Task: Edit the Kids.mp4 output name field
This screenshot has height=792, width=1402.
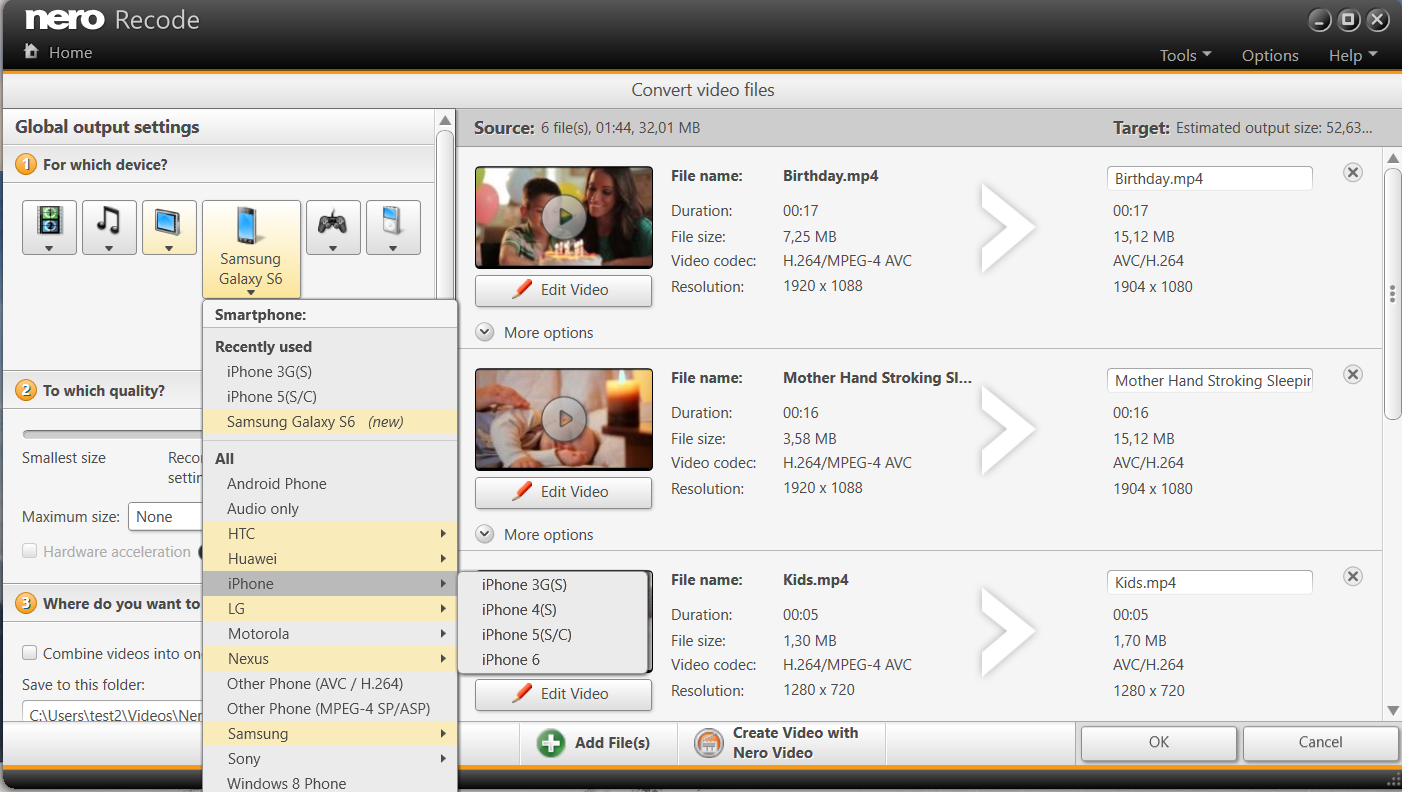Action: (1210, 582)
